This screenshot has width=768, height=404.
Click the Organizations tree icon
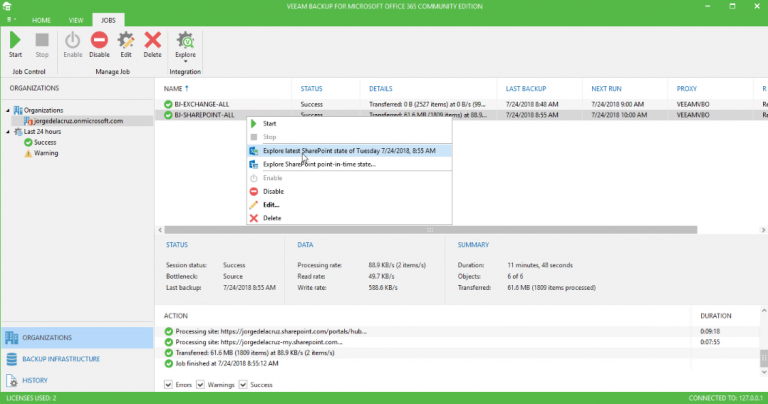click(18, 110)
